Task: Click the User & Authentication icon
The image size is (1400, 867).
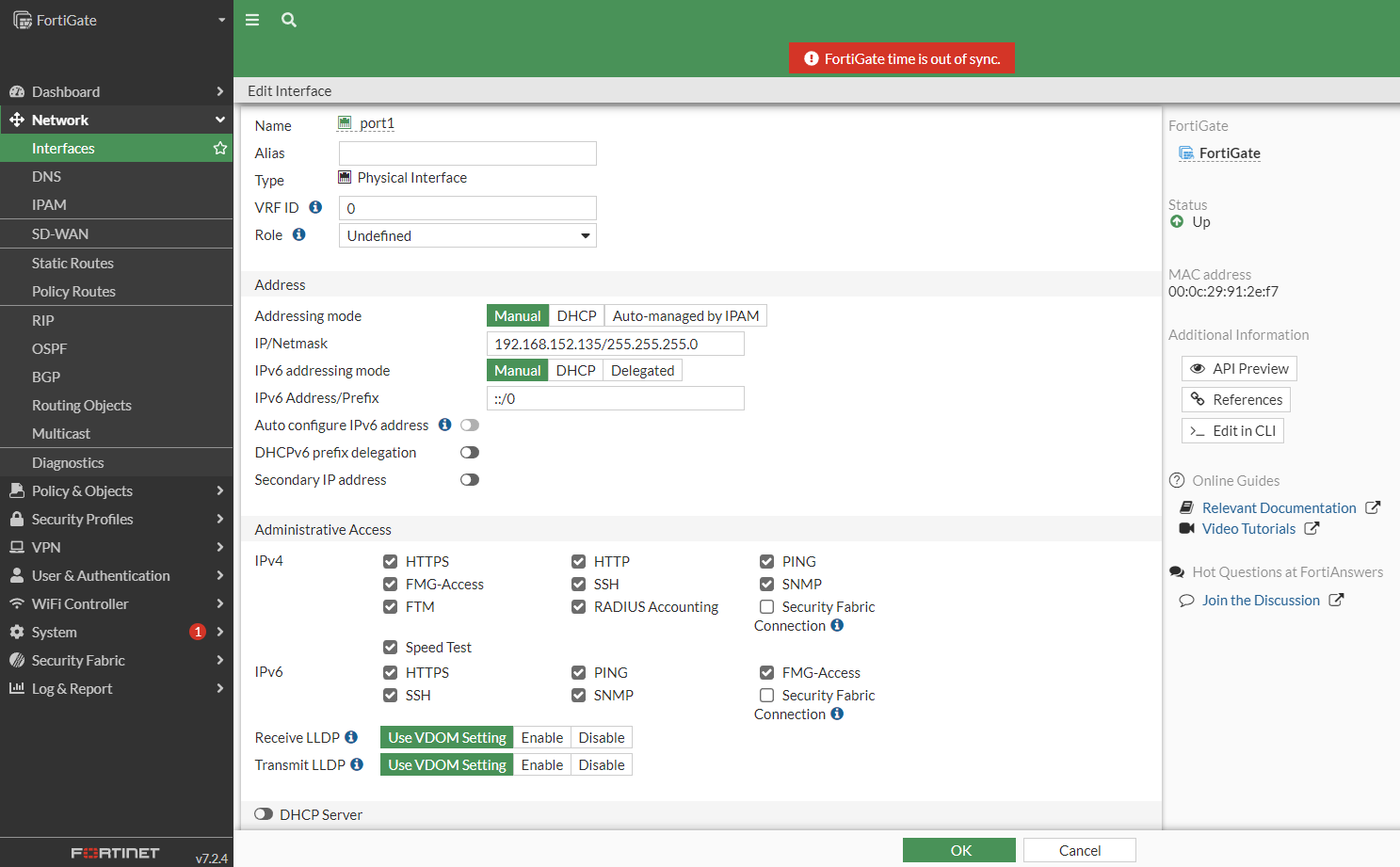Action: pos(16,575)
